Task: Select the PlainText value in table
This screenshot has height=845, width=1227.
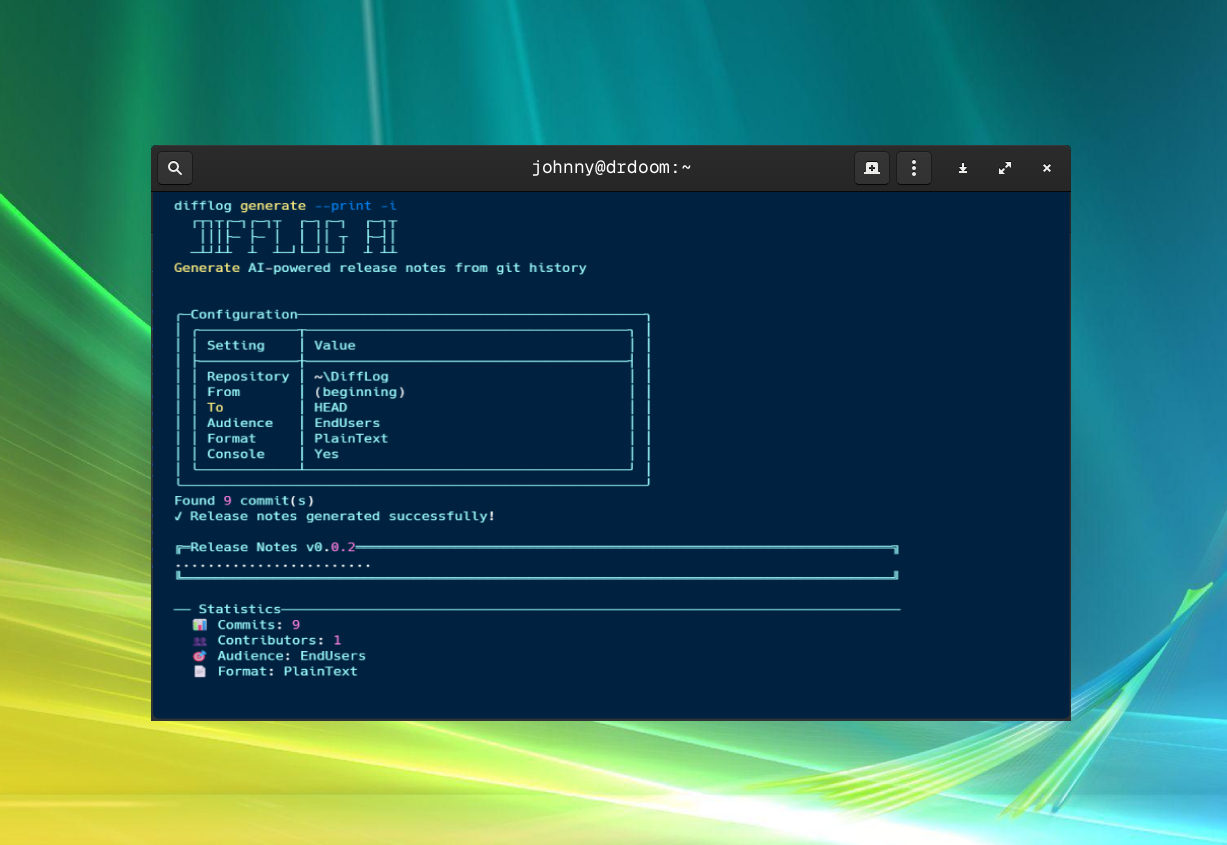Action: 351,438
